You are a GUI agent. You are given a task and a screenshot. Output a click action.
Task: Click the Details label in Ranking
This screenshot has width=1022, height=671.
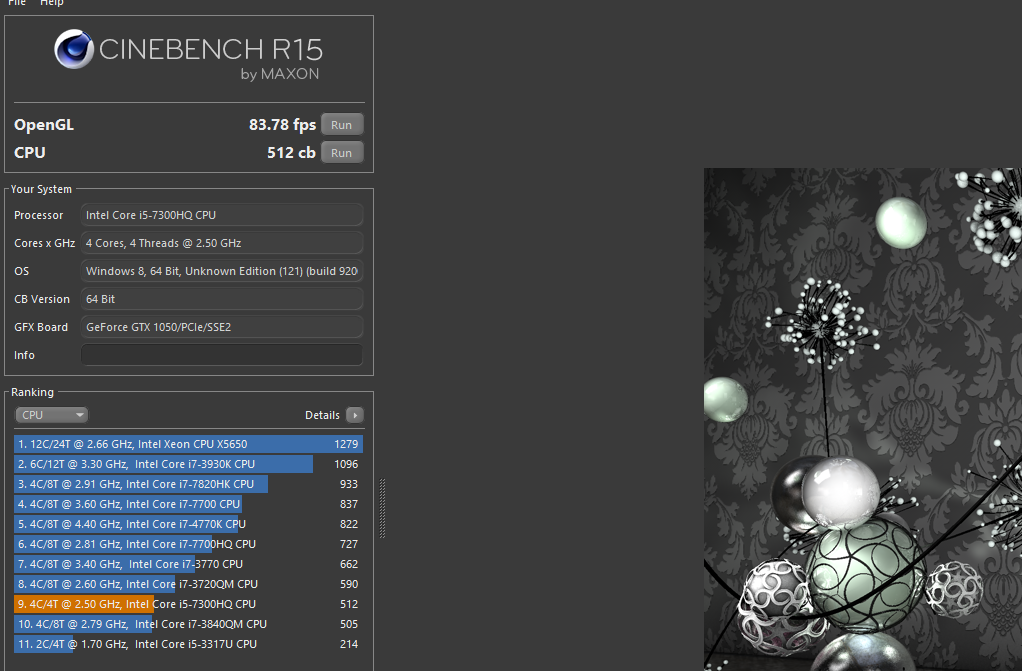(x=322, y=415)
